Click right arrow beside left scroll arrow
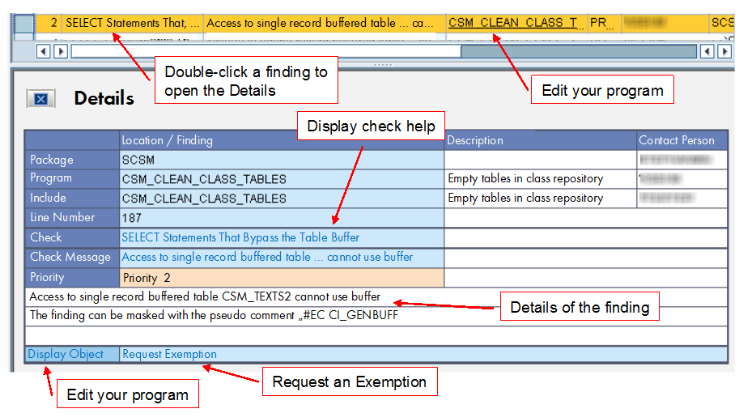Viewport: 743px width, 418px height. pyautogui.click(x=60, y=50)
